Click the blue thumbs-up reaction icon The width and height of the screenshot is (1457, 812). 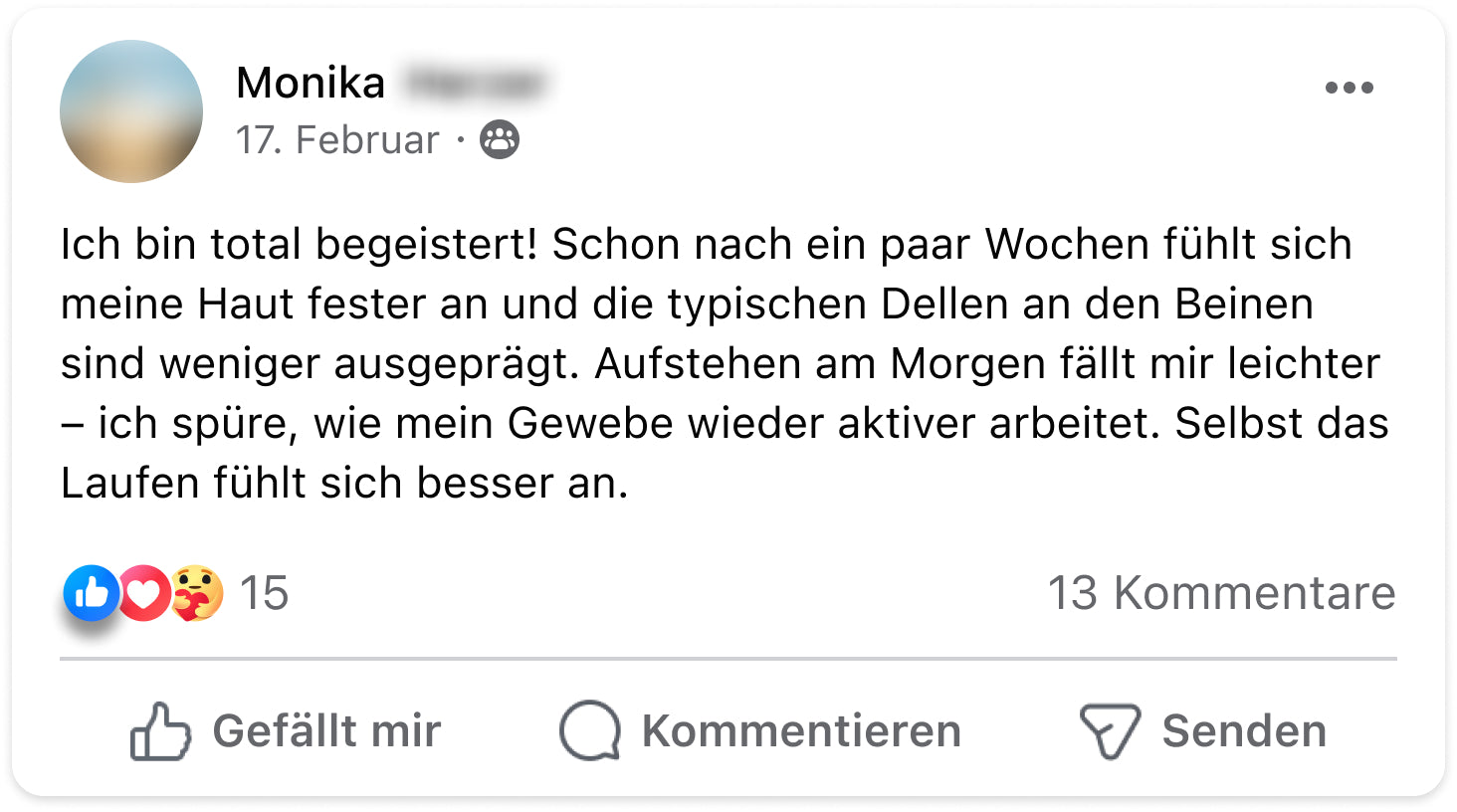pos(92,593)
